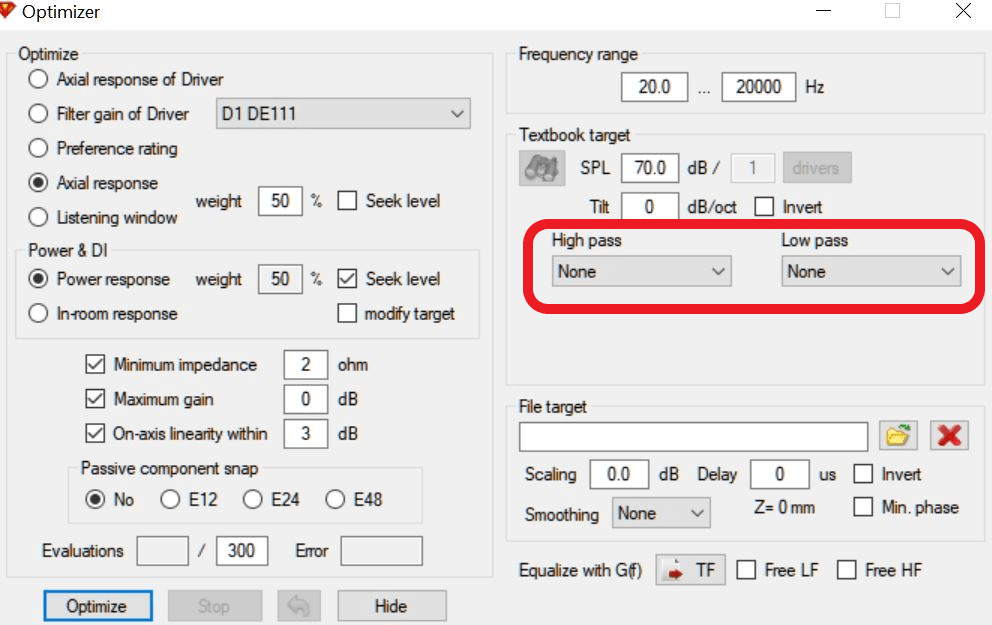This screenshot has width=992, height=625.
Task: Click the binoculars textbook target icon
Action: pos(542,168)
